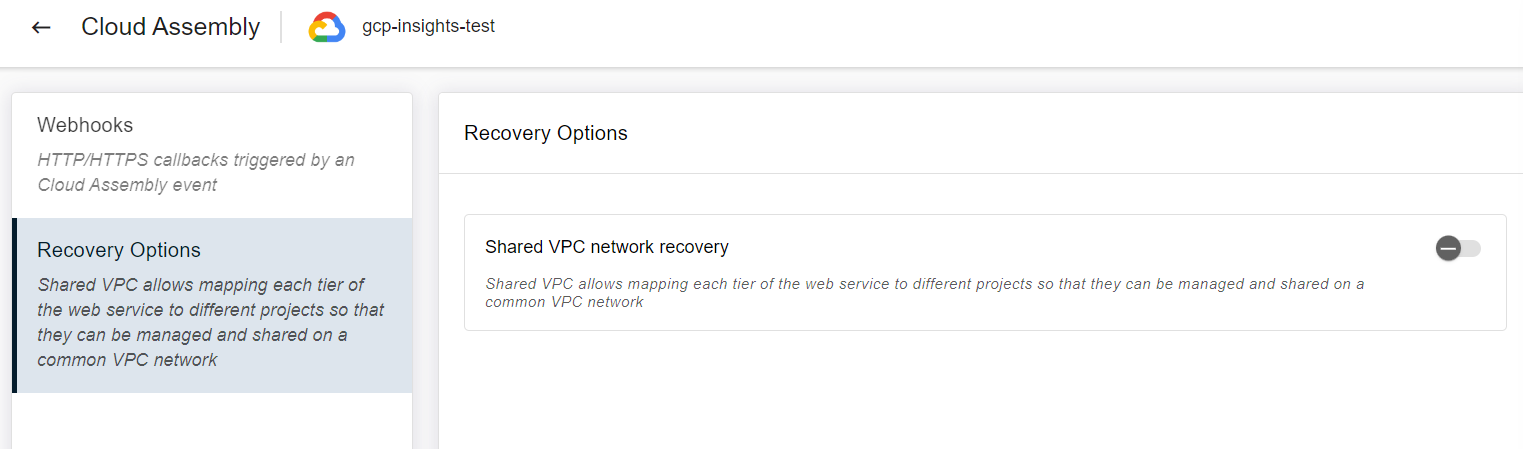Click the grey track of the recovery toggle
The width and height of the screenshot is (1523, 449).
pos(1472,248)
